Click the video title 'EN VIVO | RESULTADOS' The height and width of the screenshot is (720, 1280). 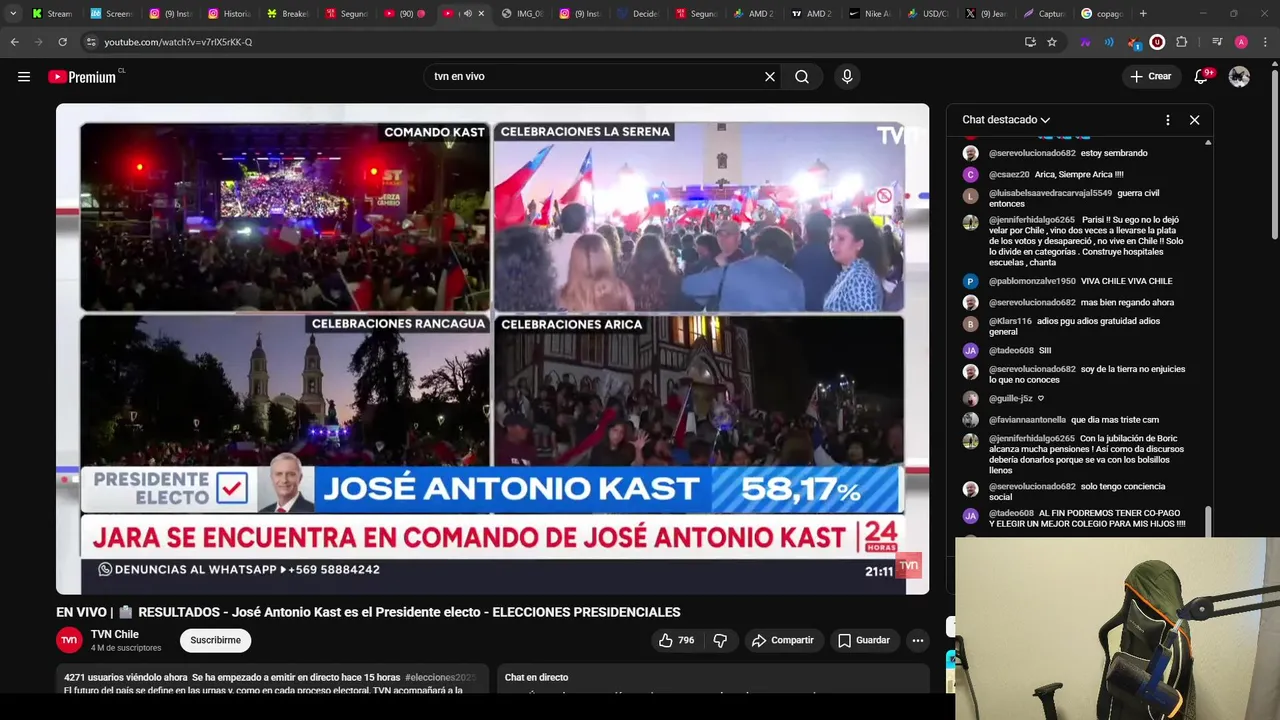pyautogui.click(x=368, y=612)
